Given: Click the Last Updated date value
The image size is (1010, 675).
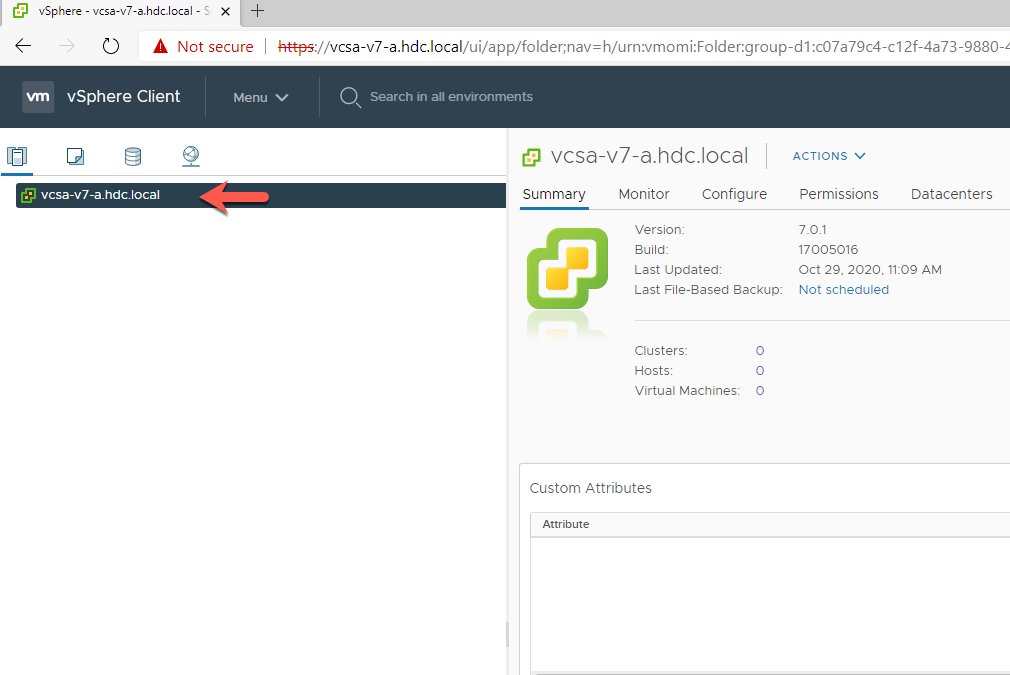Looking at the screenshot, I should pos(870,270).
